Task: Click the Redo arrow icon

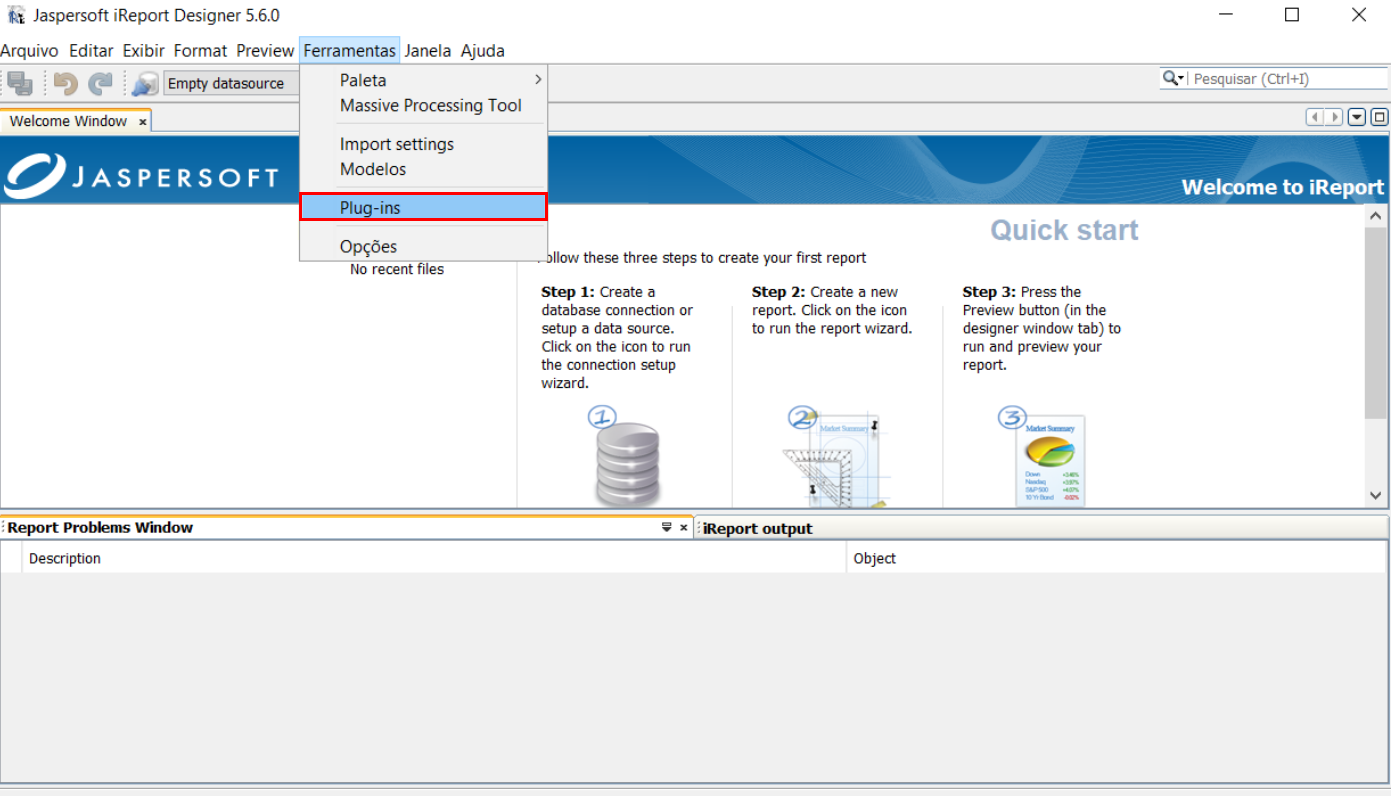Action: pos(100,84)
